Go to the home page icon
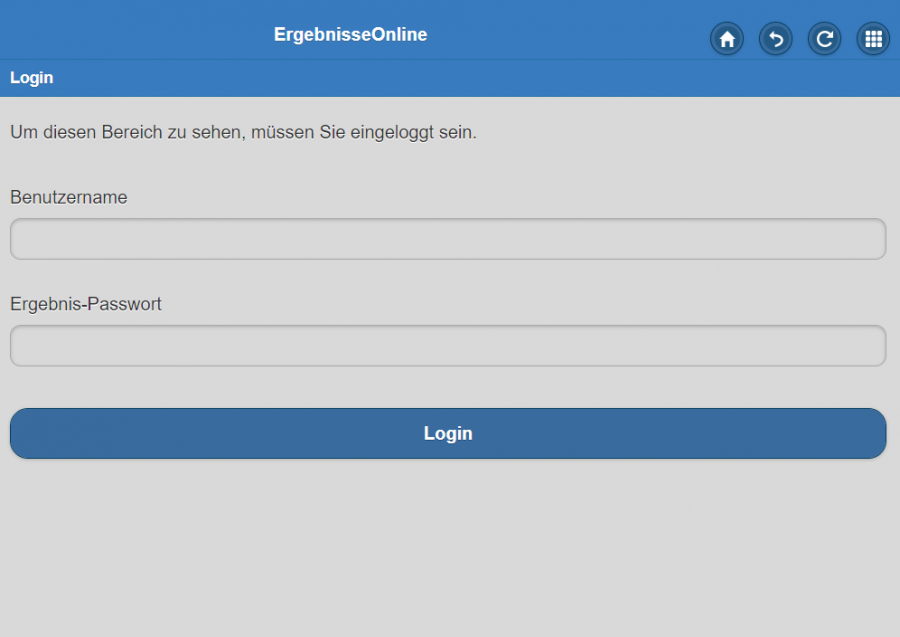The width and height of the screenshot is (900, 637). click(x=727, y=39)
